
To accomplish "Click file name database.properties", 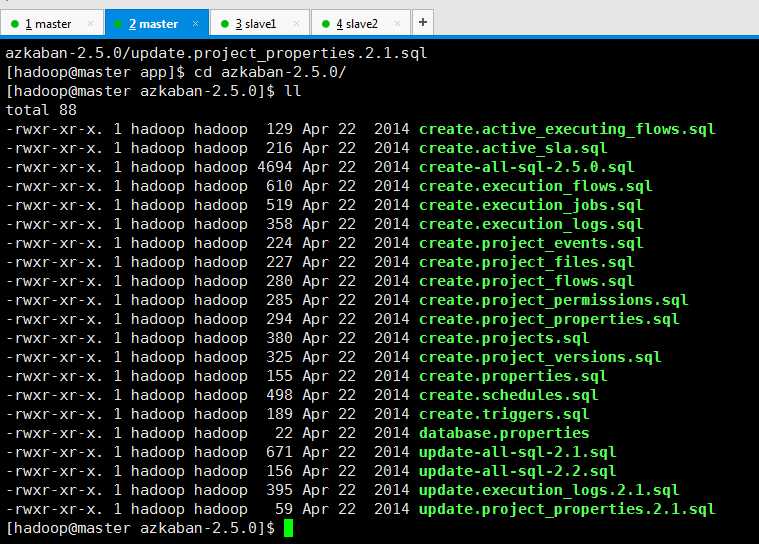I will tap(504, 433).
